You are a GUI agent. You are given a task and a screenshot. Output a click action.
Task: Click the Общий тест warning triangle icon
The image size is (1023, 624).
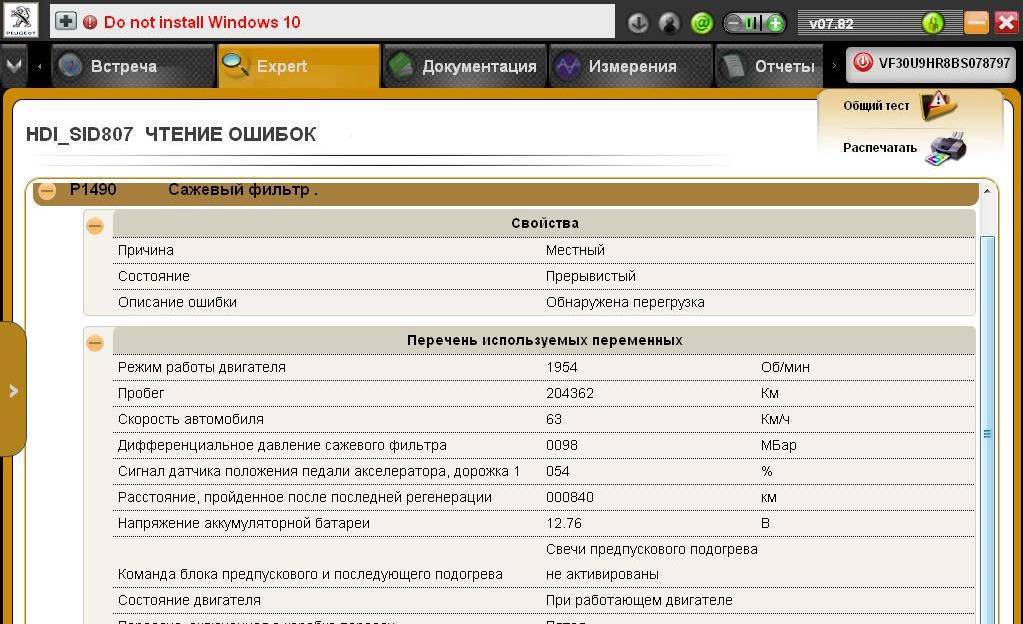[x=938, y=105]
